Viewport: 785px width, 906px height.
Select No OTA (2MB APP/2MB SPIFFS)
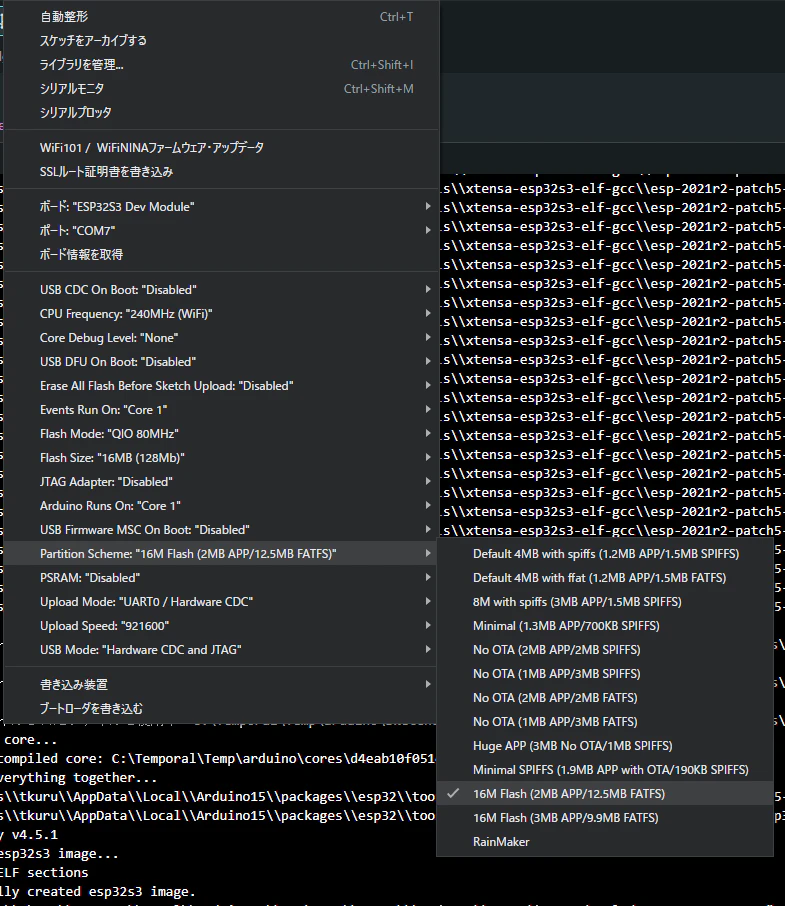605,649
